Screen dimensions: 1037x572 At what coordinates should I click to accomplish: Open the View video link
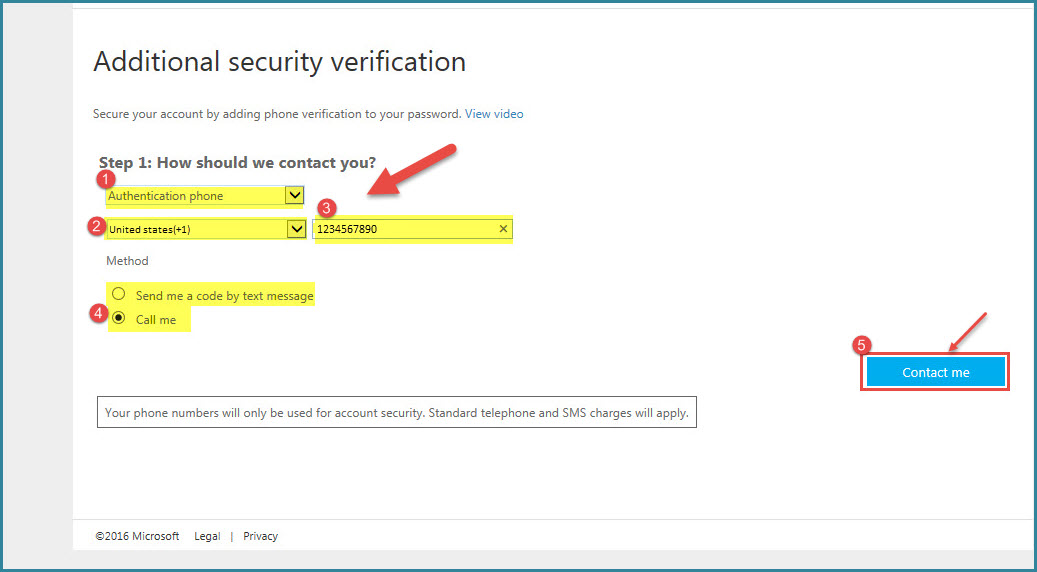coord(494,114)
